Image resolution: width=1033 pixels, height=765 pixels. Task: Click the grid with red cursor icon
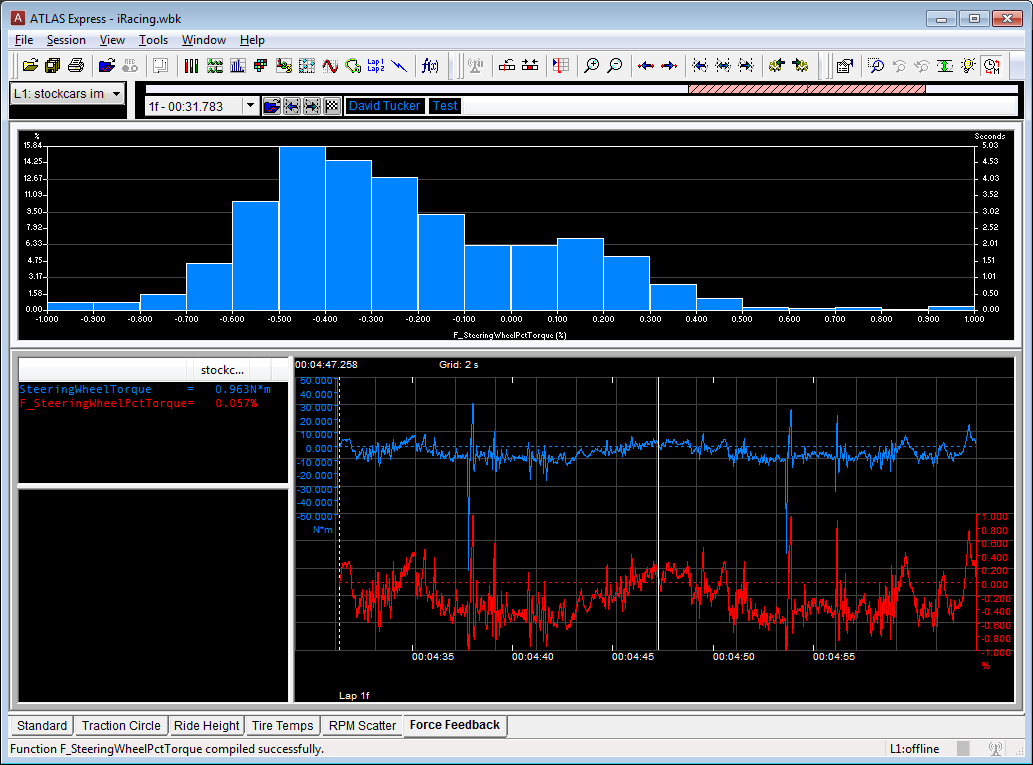[561, 65]
